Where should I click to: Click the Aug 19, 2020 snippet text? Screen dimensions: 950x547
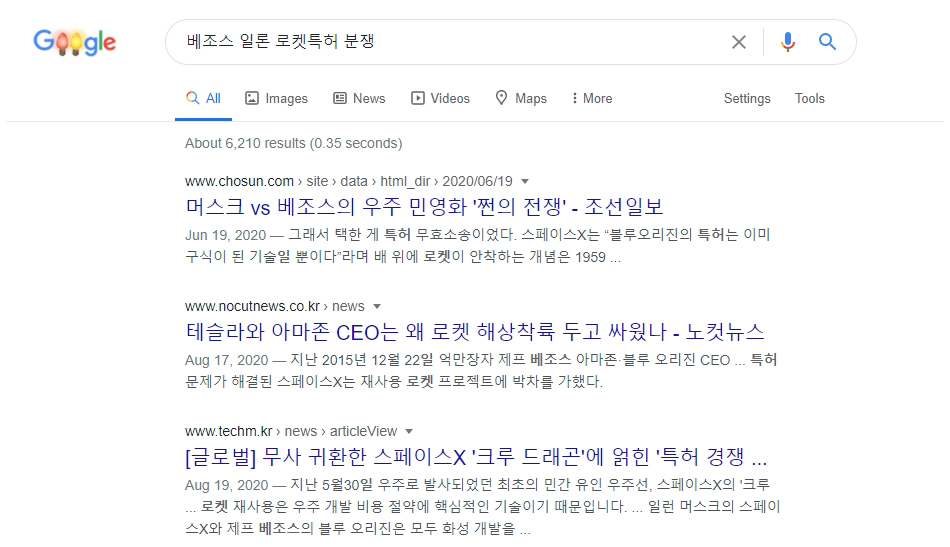pyautogui.click(x=482, y=506)
